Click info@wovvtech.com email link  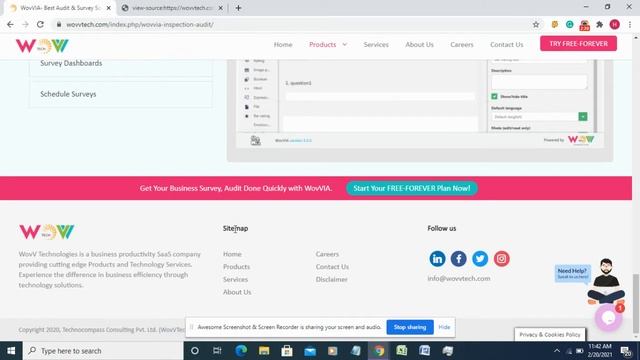(x=459, y=278)
